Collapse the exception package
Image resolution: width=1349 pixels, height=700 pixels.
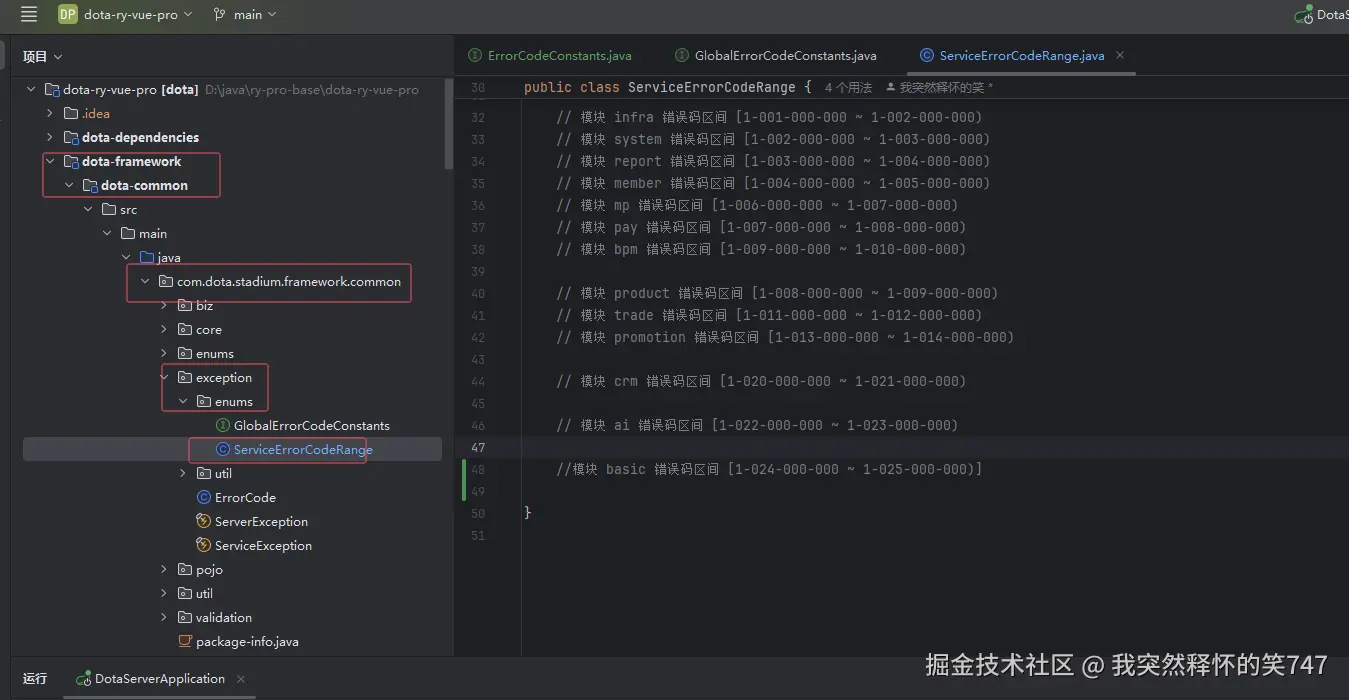click(x=164, y=377)
